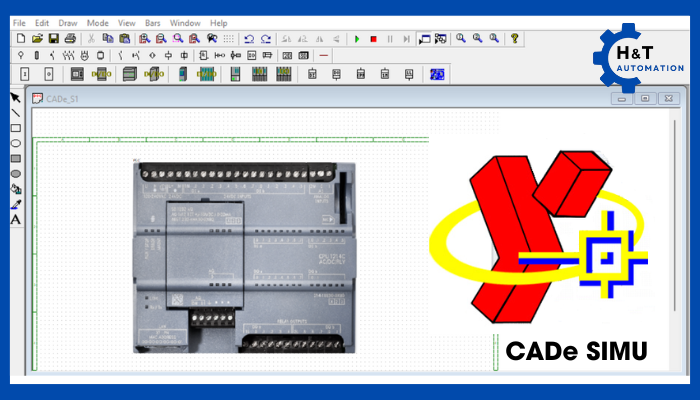Pick the hollow Ellipse drawing tool
Image resolution: width=700 pixels, height=400 pixels.
point(15,143)
